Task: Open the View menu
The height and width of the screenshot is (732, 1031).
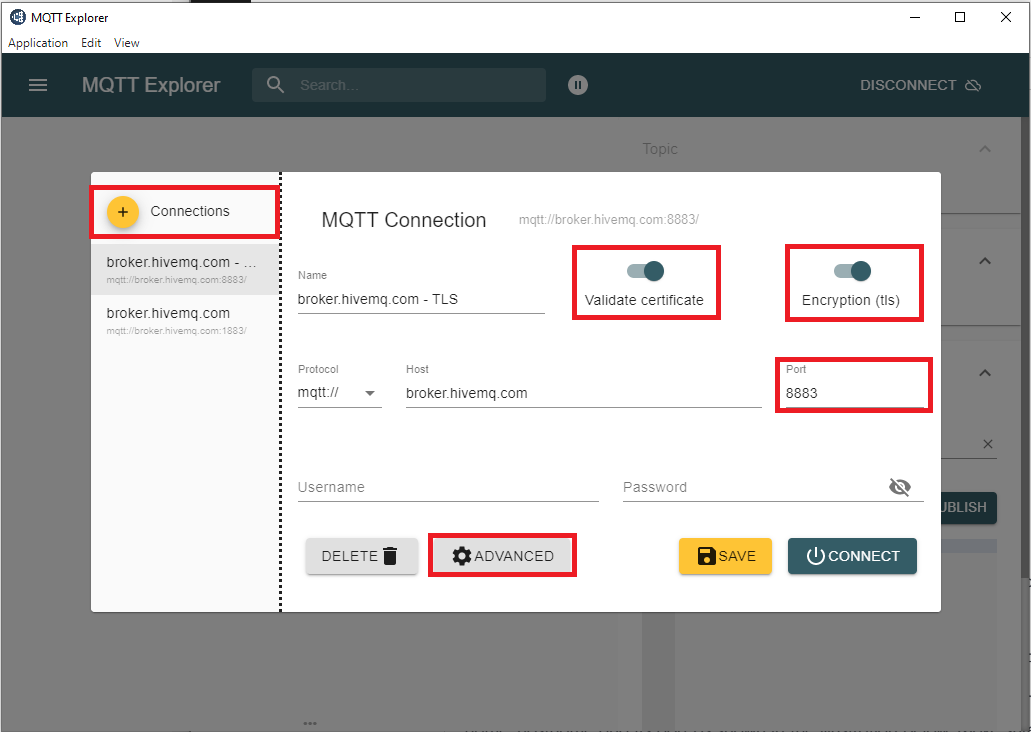Action: (127, 43)
